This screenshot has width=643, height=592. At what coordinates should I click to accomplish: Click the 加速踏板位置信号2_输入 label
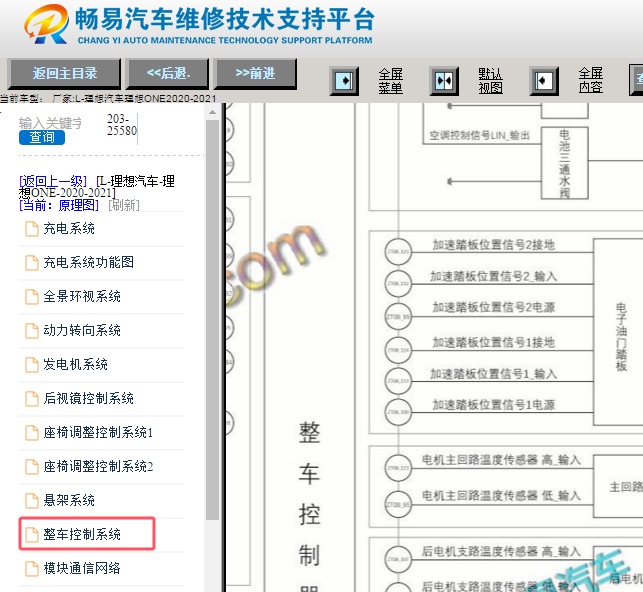tap(493, 276)
